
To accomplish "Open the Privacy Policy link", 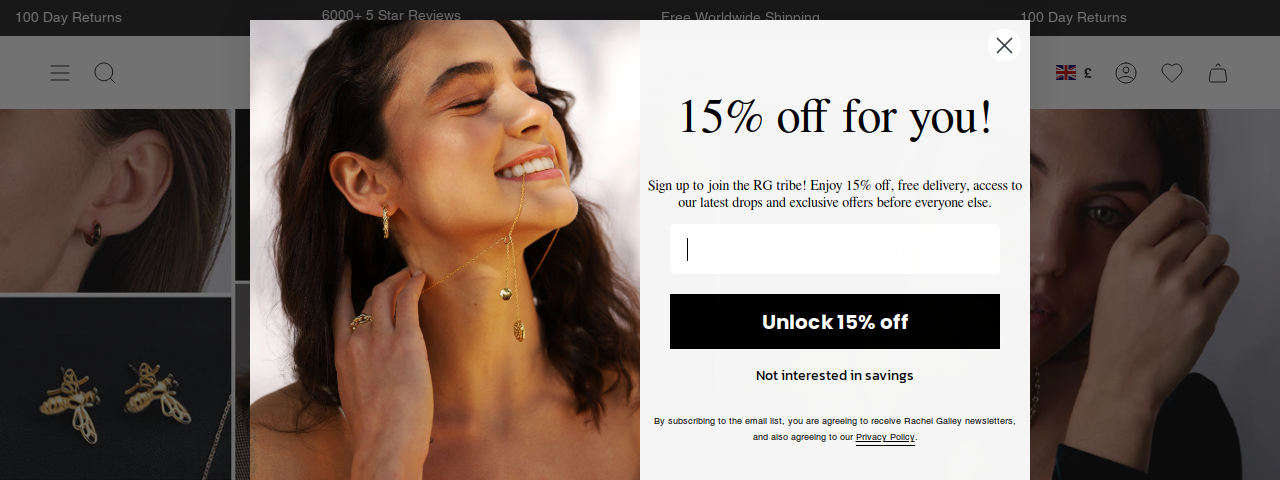I will pyautogui.click(x=885, y=437).
